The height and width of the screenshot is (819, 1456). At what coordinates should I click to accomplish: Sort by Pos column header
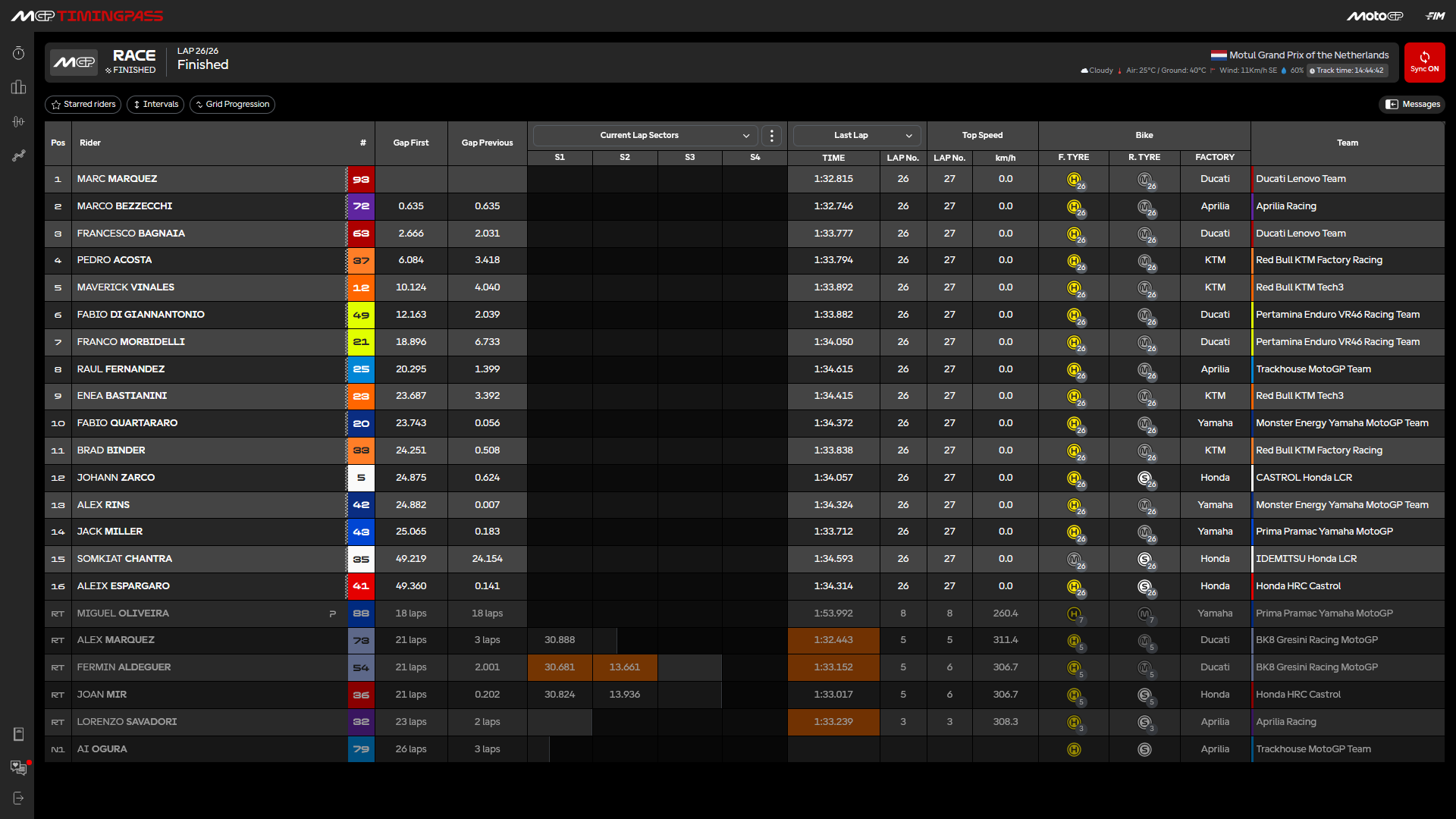pyautogui.click(x=58, y=143)
